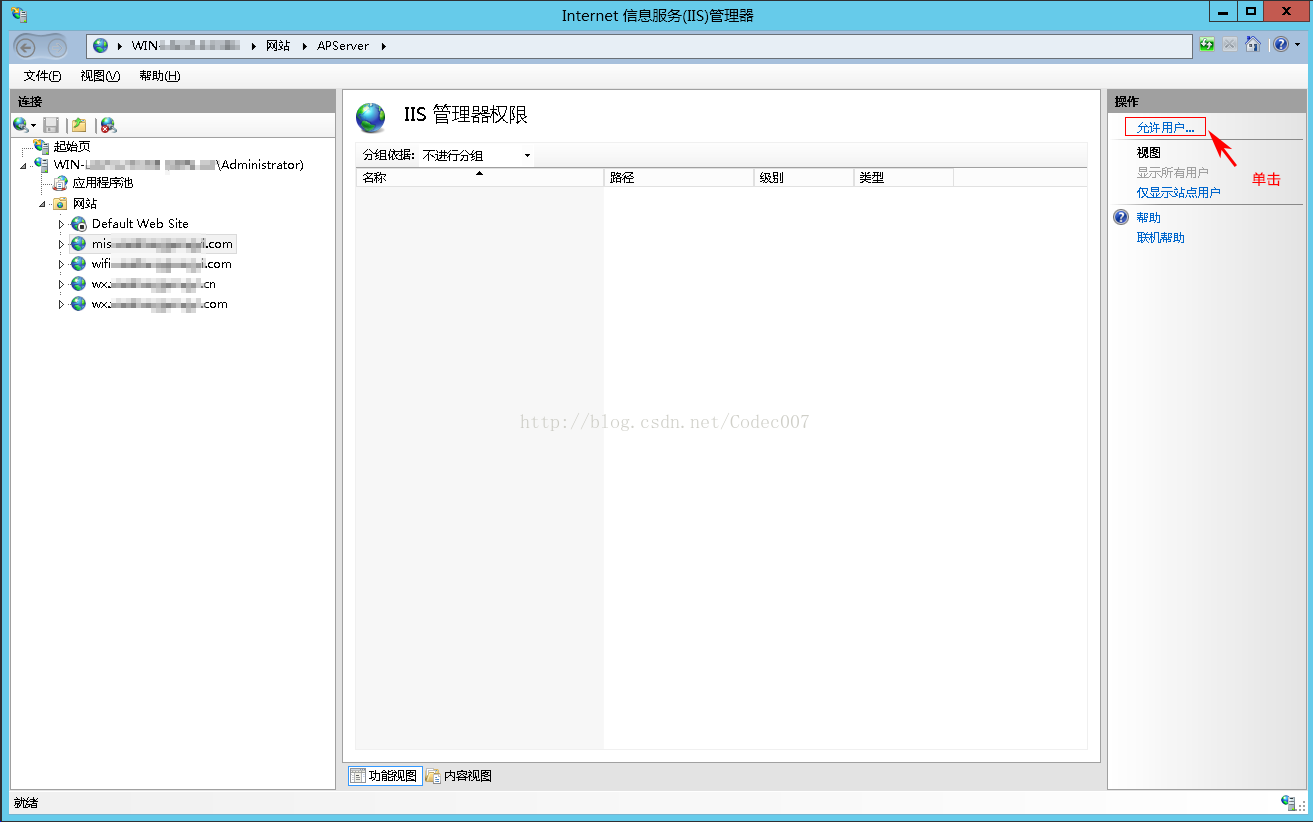Select Default Web Site in tree

point(140,224)
